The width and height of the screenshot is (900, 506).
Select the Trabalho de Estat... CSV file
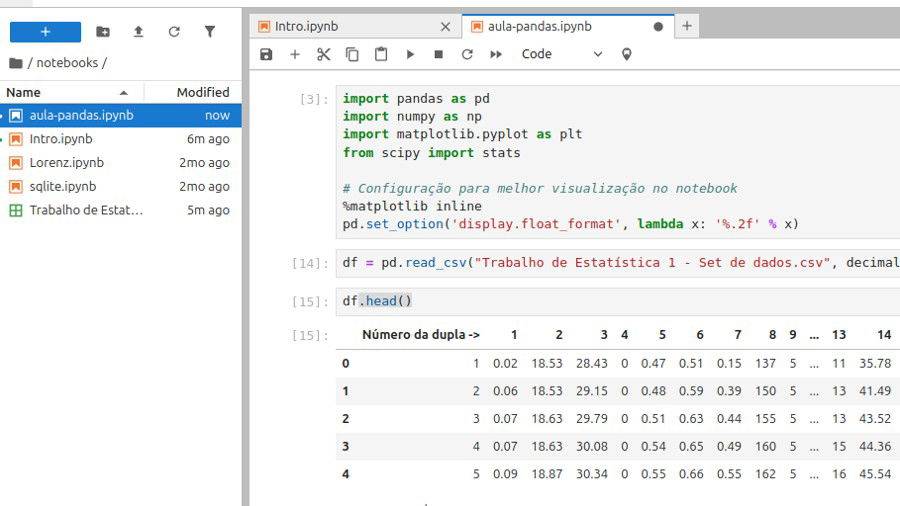[x=121, y=211]
